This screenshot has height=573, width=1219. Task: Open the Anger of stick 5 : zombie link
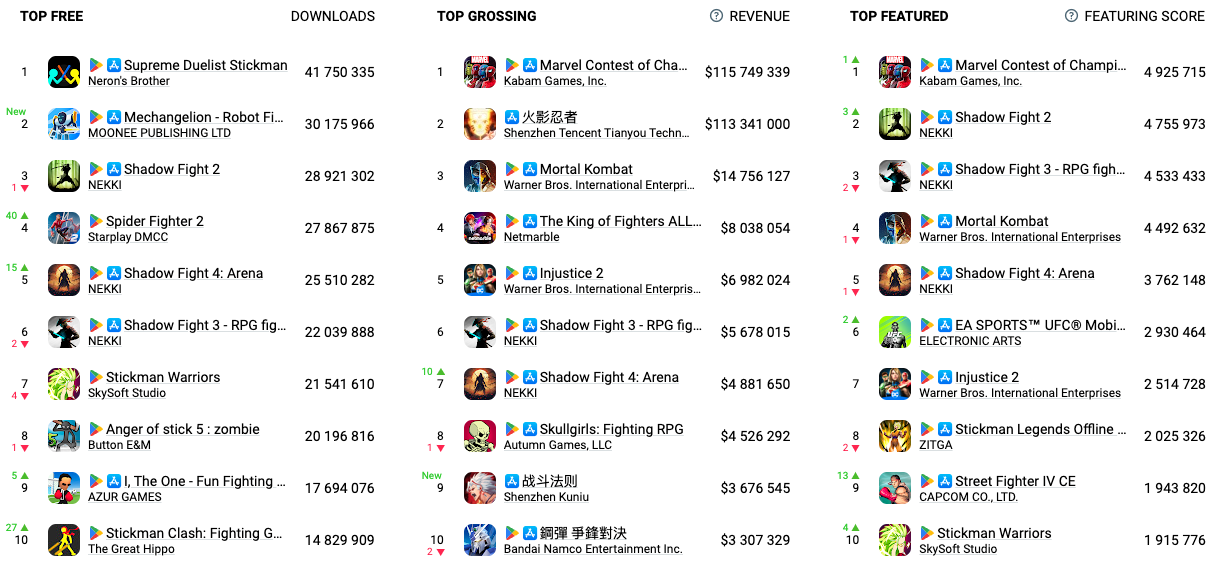tap(183, 429)
